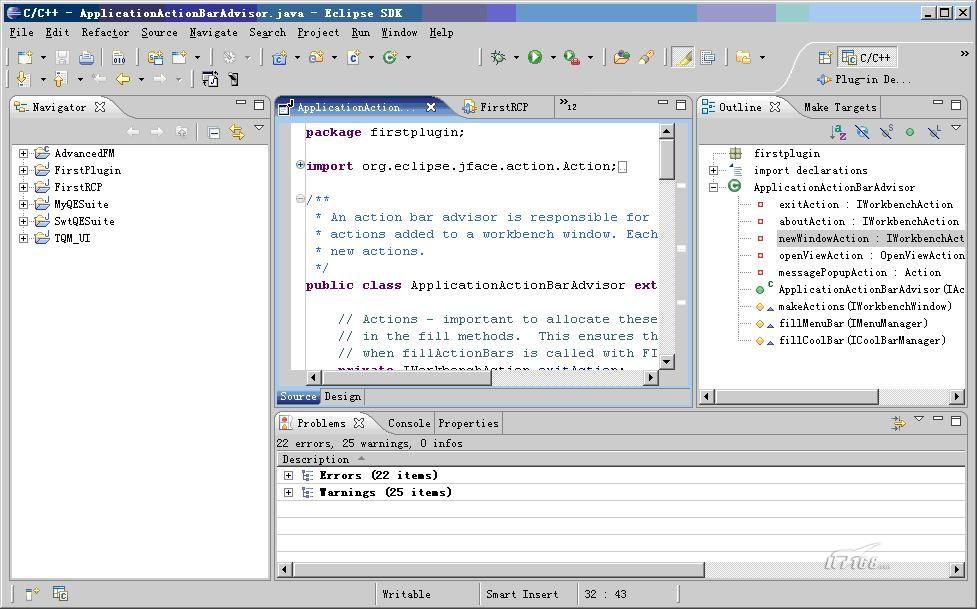977x609 pixels.
Task: Click the binary 010 build icon
Action: (118, 58)
